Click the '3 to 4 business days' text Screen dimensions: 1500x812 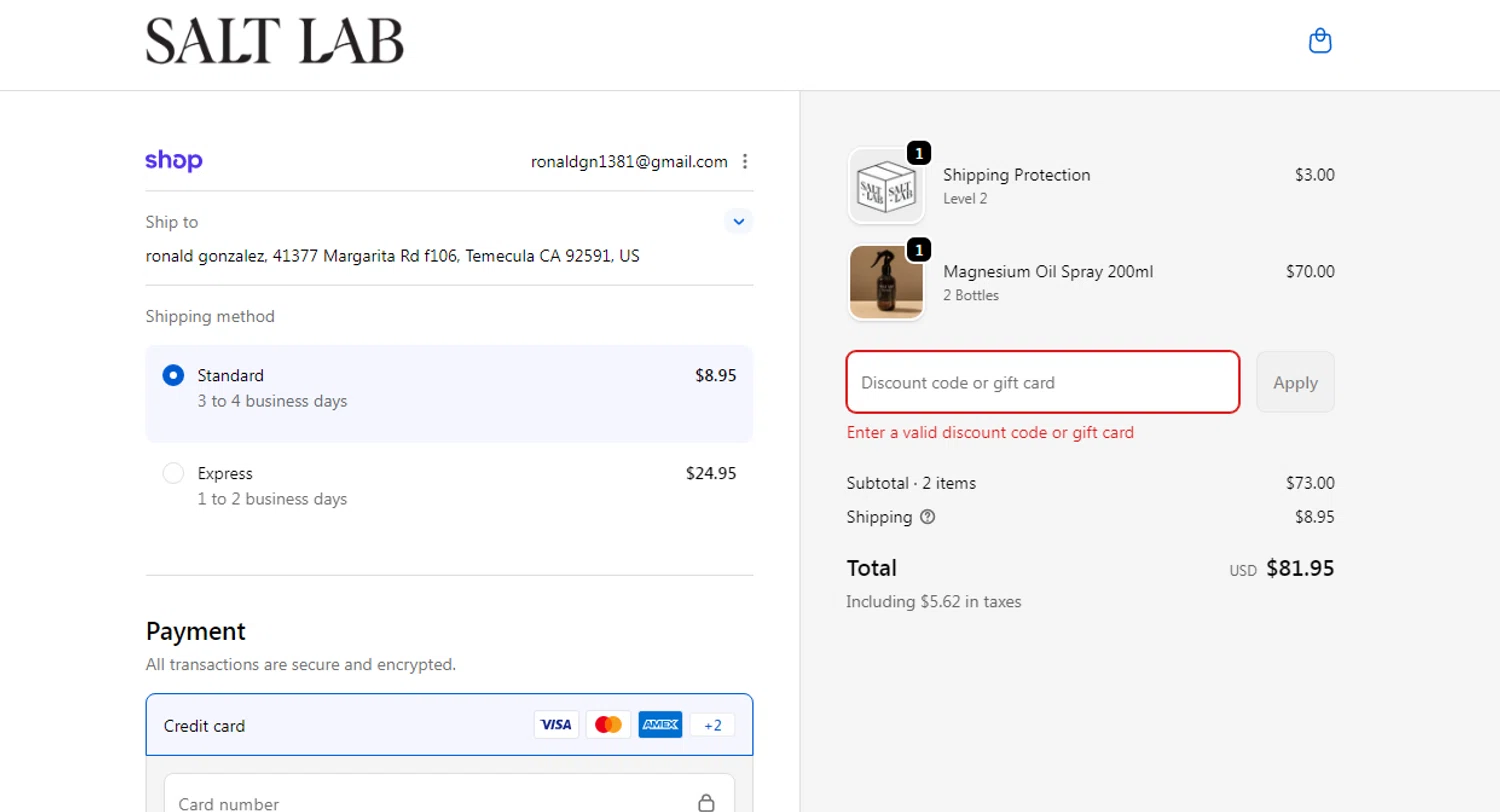click(x=272, y=401)
